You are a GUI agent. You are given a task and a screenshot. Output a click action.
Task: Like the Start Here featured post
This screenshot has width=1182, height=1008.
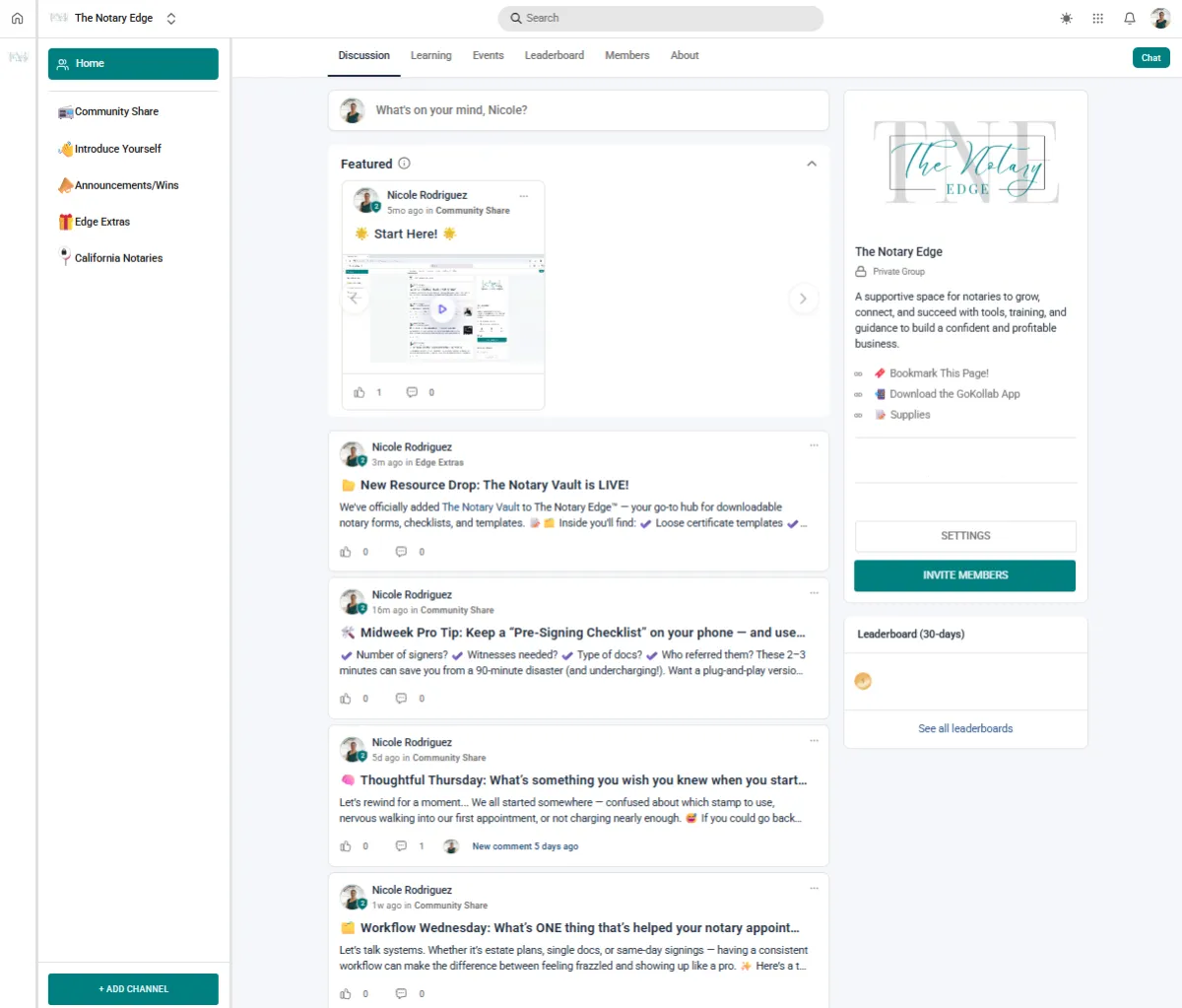click(x=360, y=392)
